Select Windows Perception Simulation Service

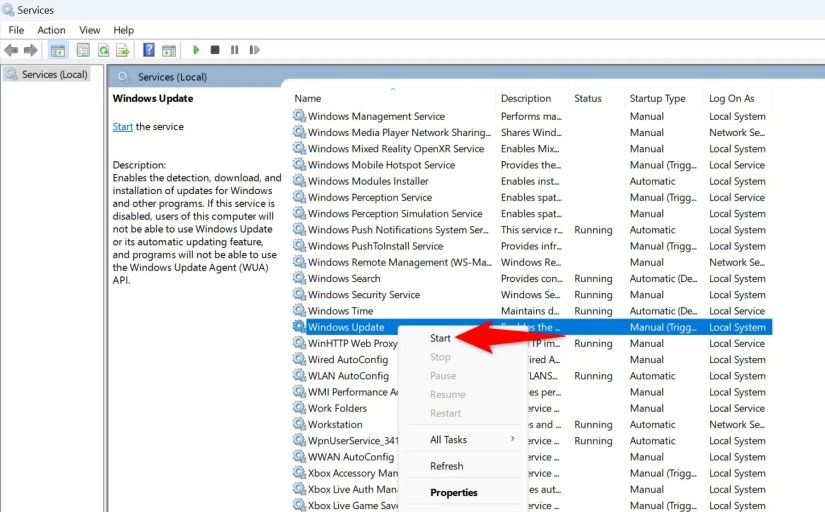(532, 214)
